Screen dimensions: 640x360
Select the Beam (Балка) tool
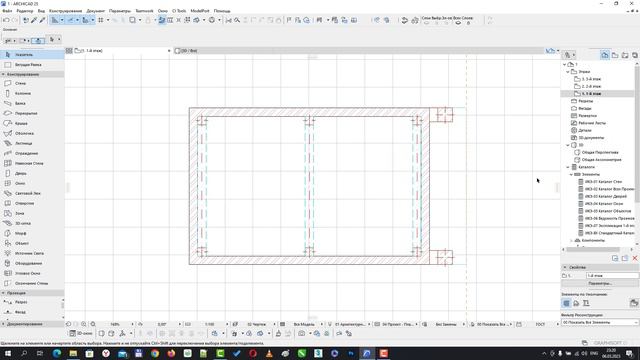click(x=20, y=103)
